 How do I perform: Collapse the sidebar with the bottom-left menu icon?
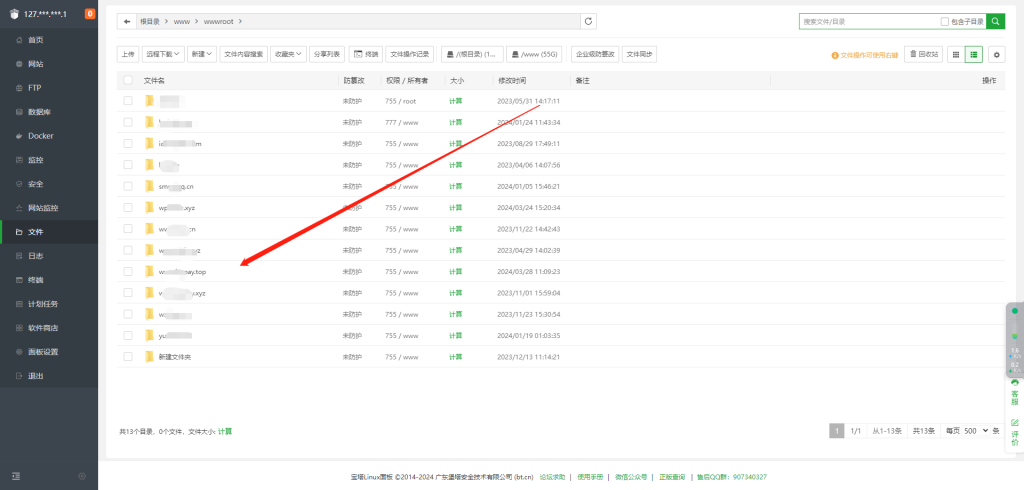(16, 476)
